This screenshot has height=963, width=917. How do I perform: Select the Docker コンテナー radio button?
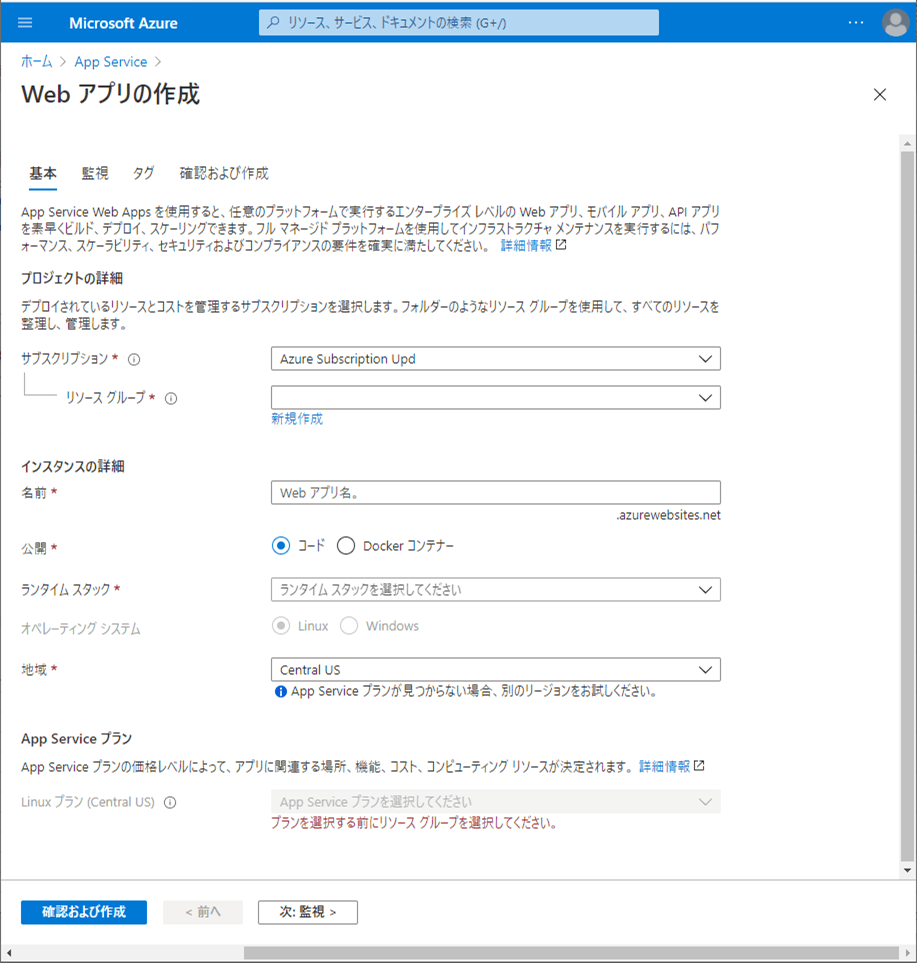[x=347, y=546]
